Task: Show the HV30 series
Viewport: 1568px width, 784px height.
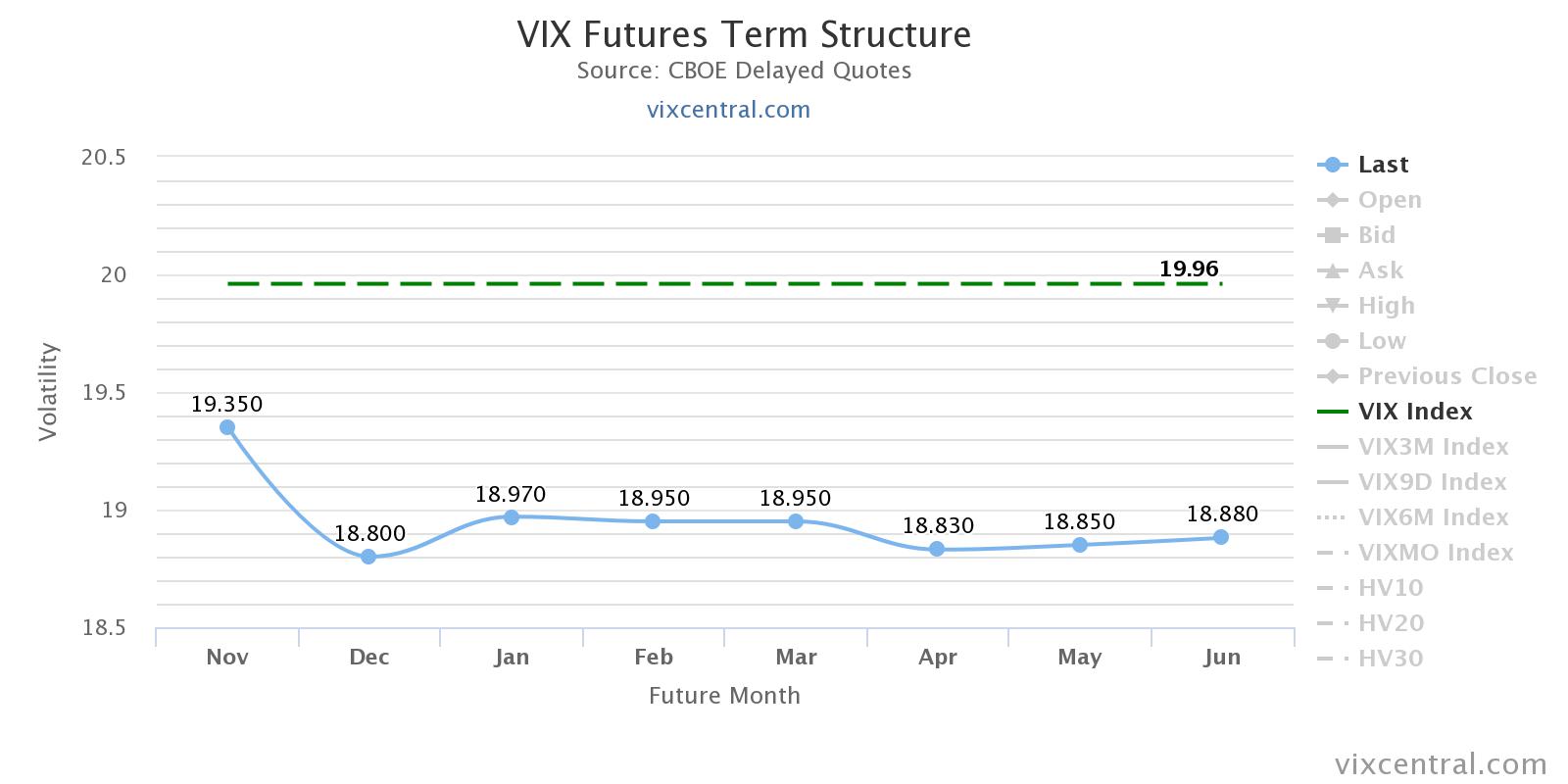Action: click(x=1390, y=659)
